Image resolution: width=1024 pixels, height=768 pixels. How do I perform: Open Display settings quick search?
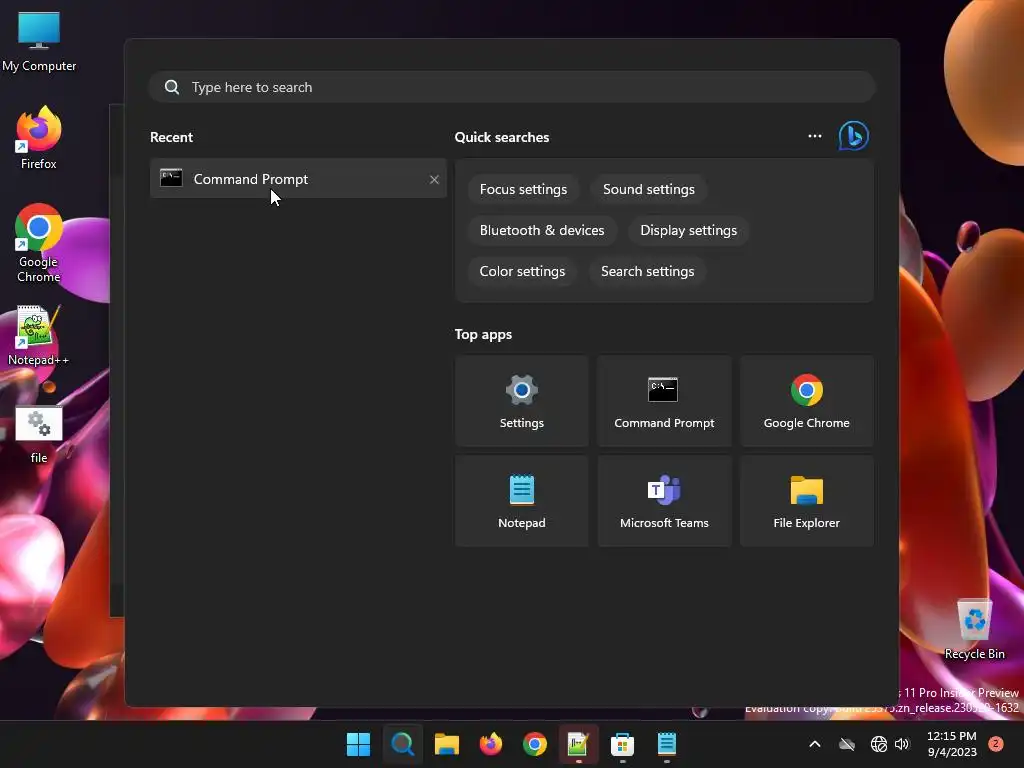click(688, 231)
